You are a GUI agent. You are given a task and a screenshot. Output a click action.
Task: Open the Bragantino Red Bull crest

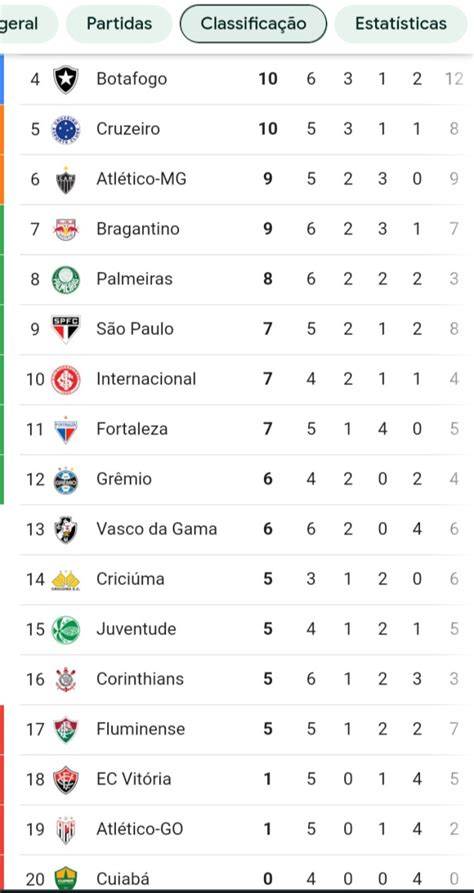[66, 230]
